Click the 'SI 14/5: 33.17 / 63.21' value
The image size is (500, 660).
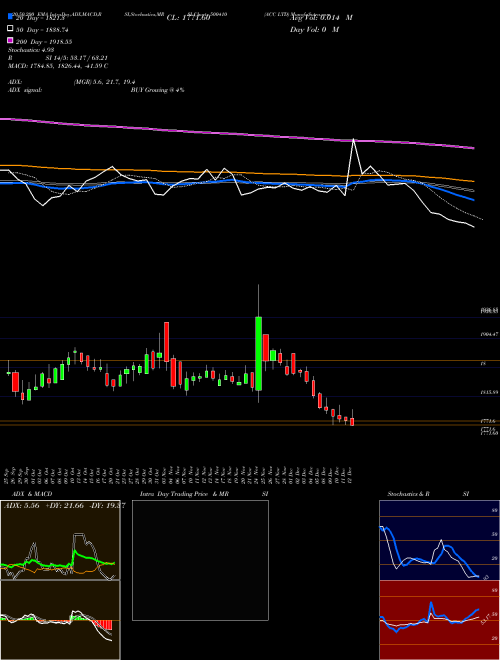(77, 58)
